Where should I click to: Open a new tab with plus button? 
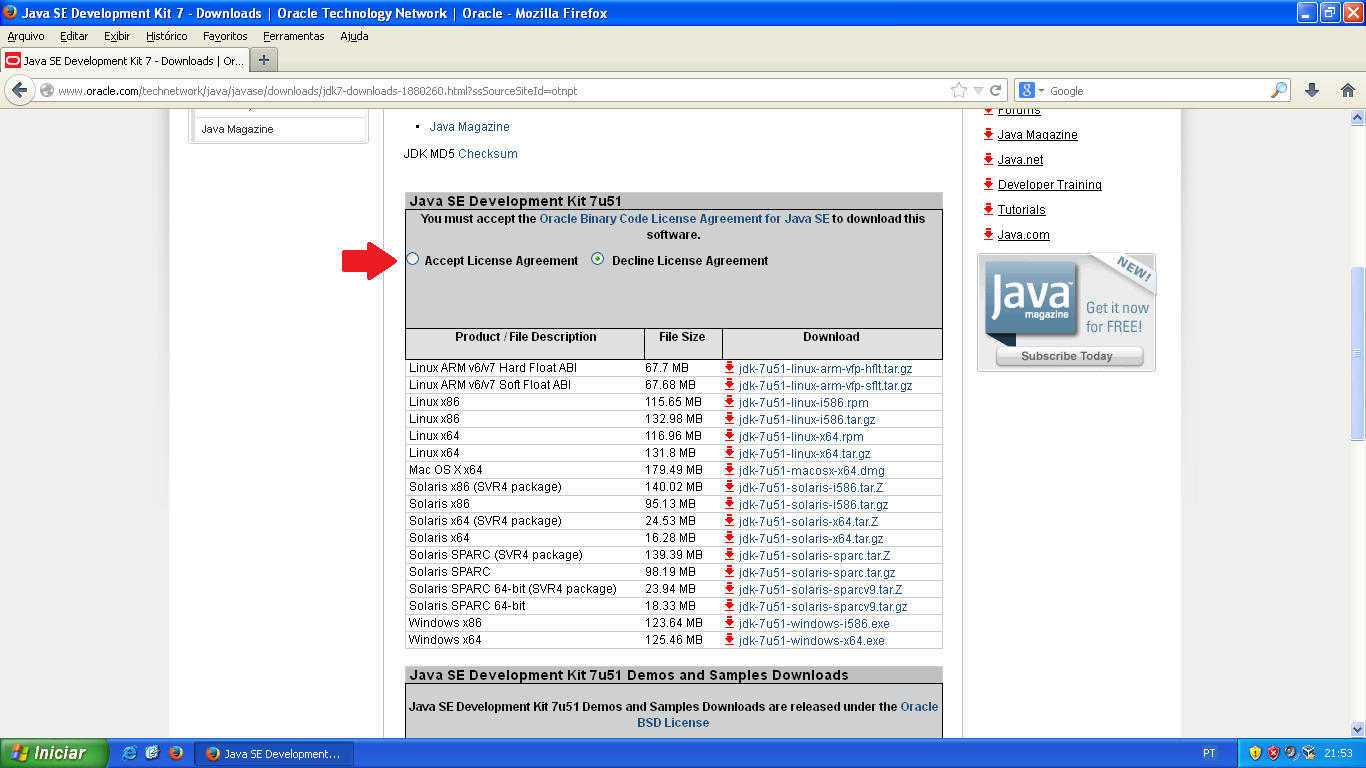coord(263,60)
